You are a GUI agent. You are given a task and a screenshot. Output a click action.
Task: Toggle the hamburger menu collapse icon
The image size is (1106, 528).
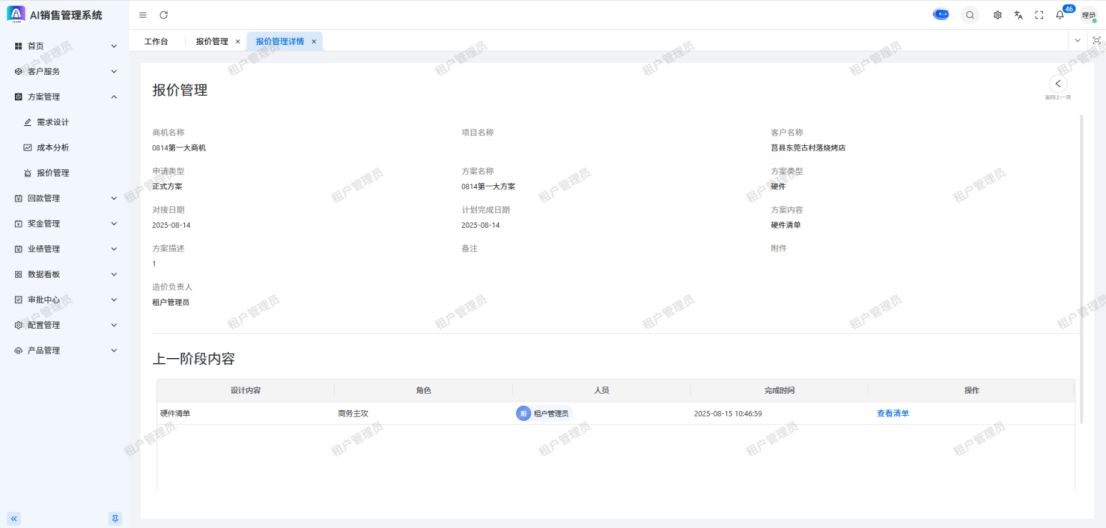tap(143, 15)
